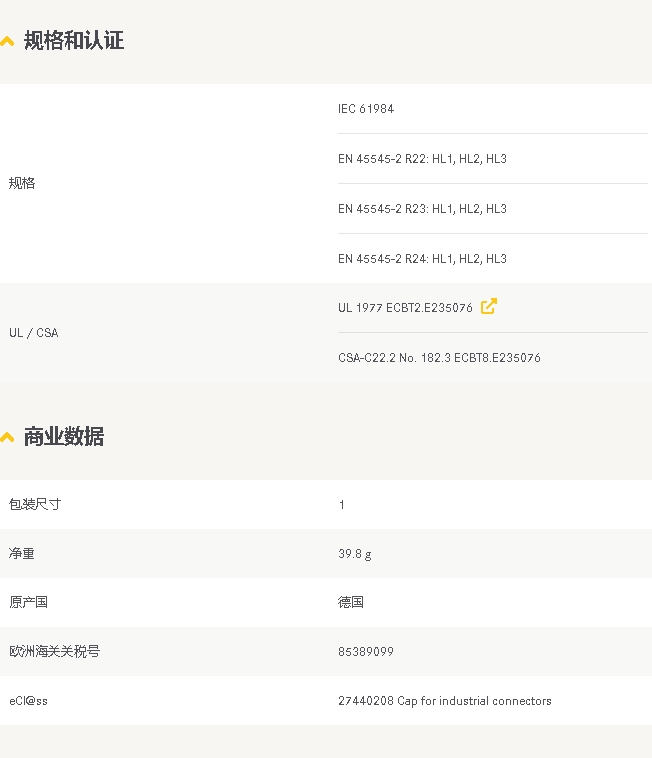Select the tariff number 85389099
652x758 pixels.
366,652
